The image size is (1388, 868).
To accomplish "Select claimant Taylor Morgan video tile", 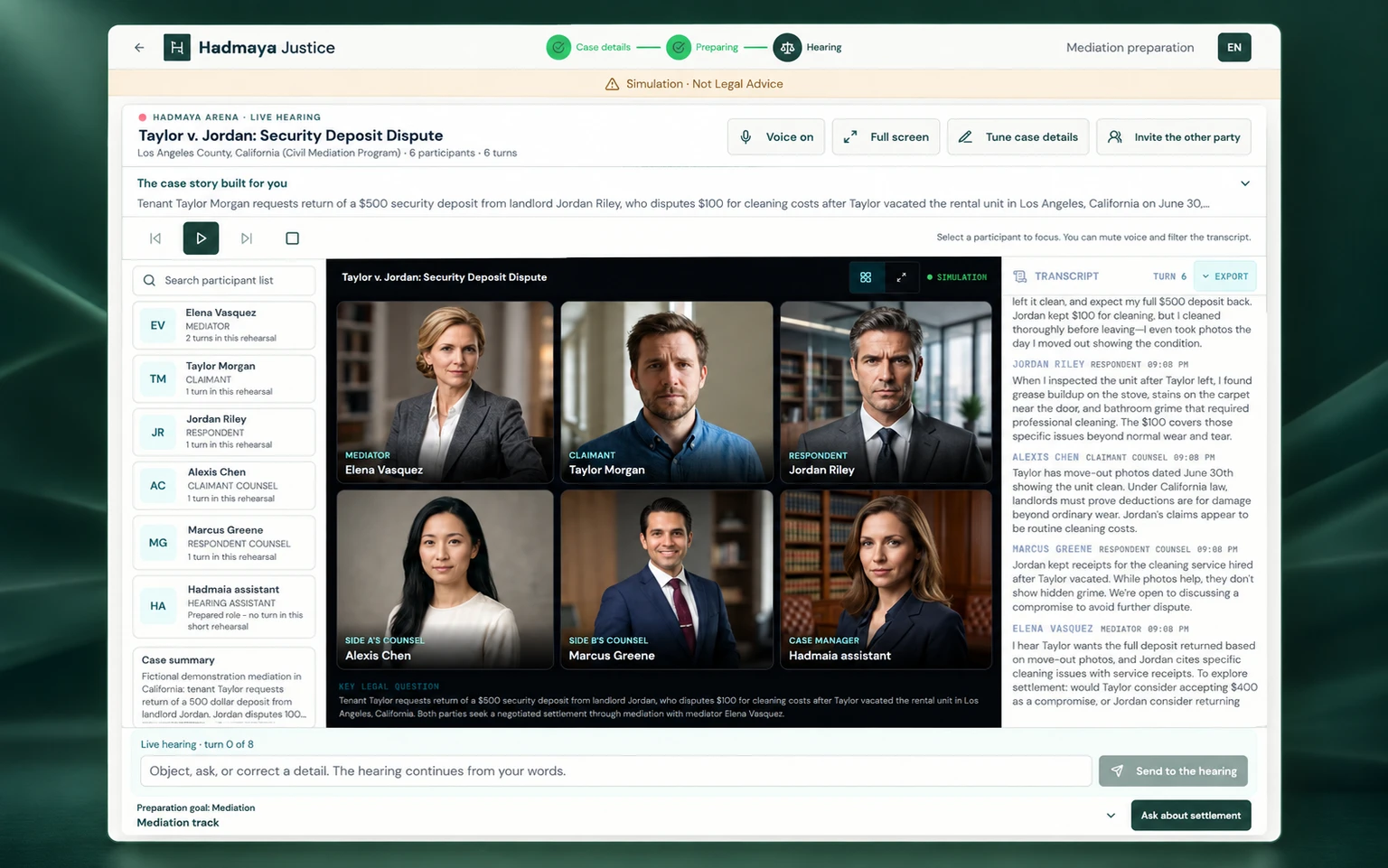I will pyautogui.click(x=667, y=392).
